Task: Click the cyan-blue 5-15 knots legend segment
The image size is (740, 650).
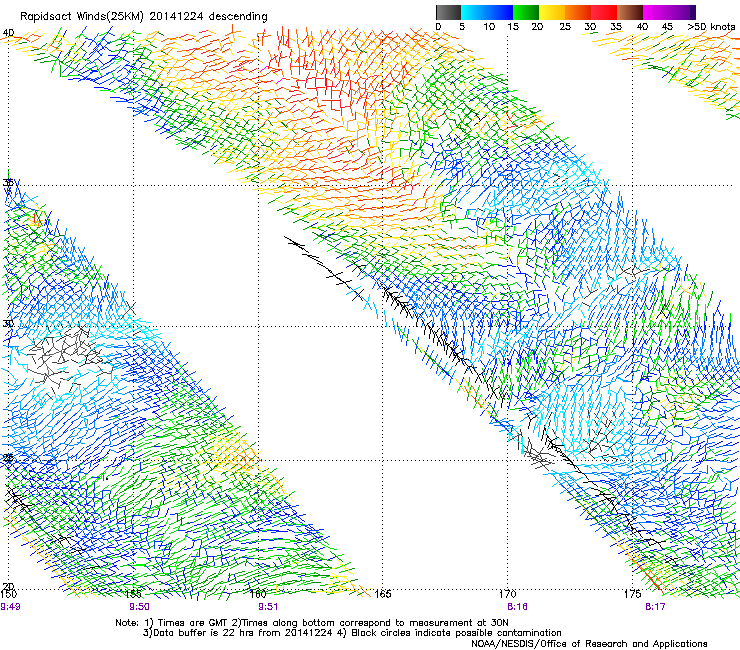Action: [x=487, y=12]
